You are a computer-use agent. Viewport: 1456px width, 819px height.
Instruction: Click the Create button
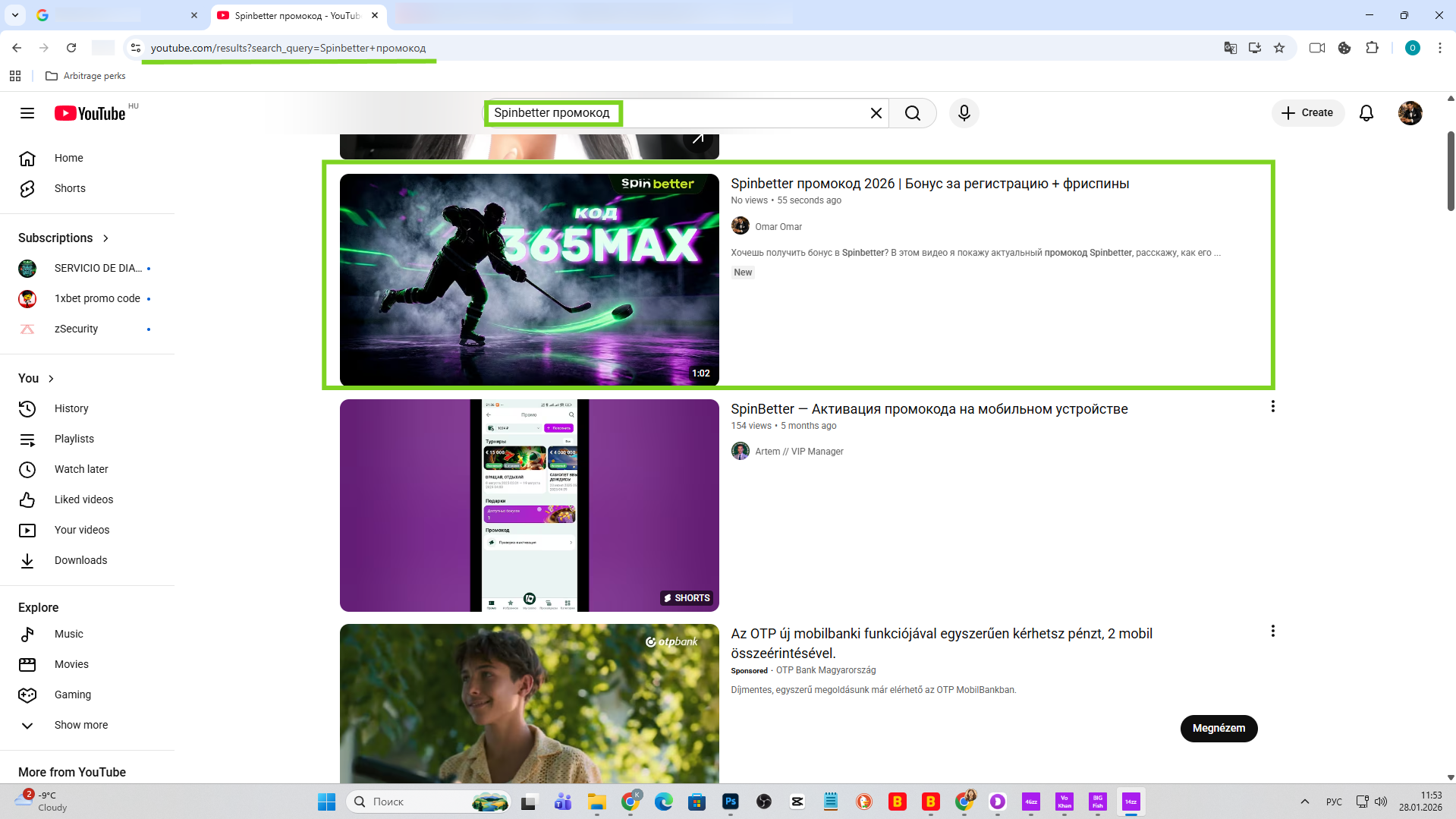(x=1307, y=113)
